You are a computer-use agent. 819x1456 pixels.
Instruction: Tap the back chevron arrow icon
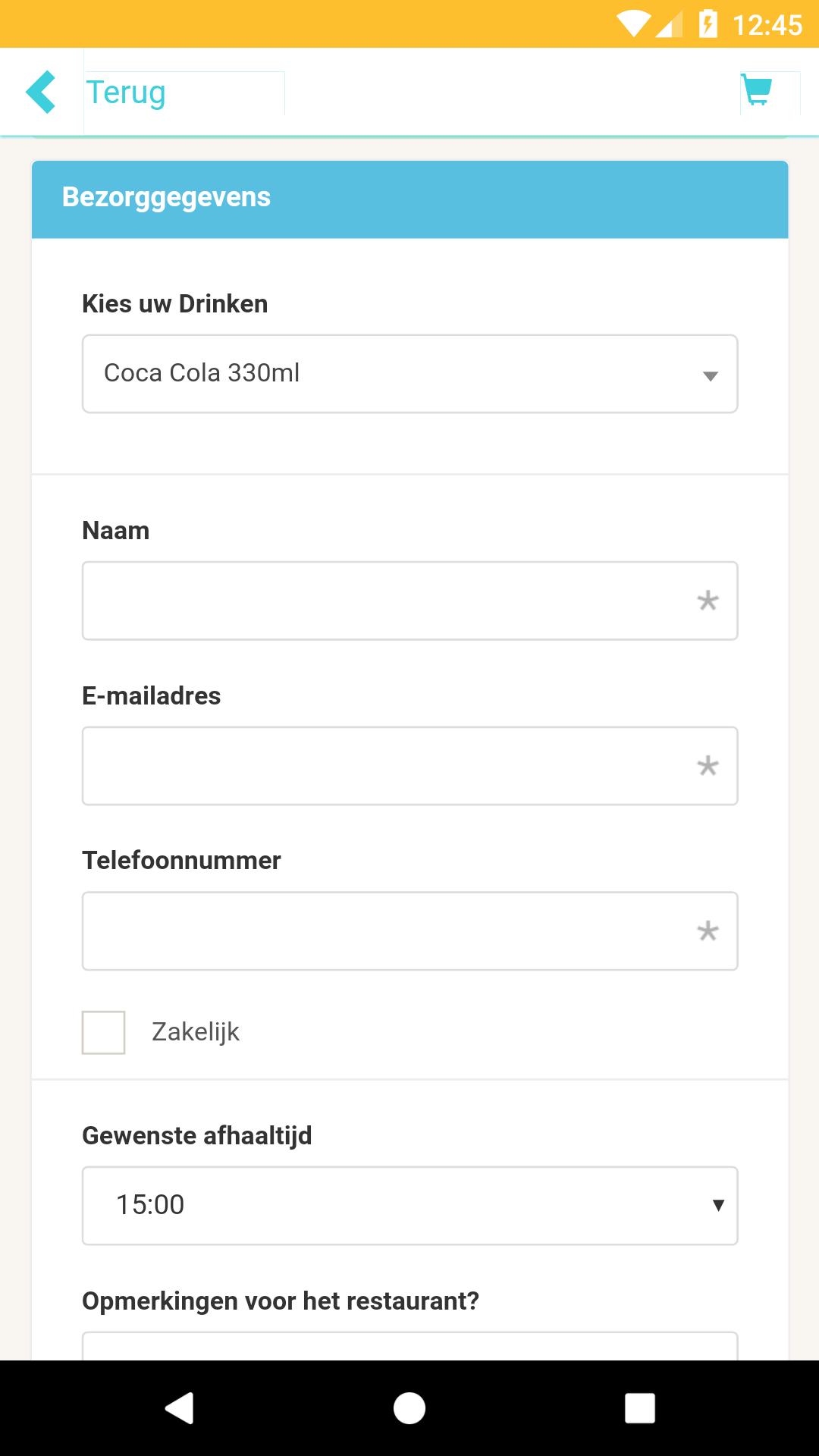pyautogui.click(x=41, y=92)
